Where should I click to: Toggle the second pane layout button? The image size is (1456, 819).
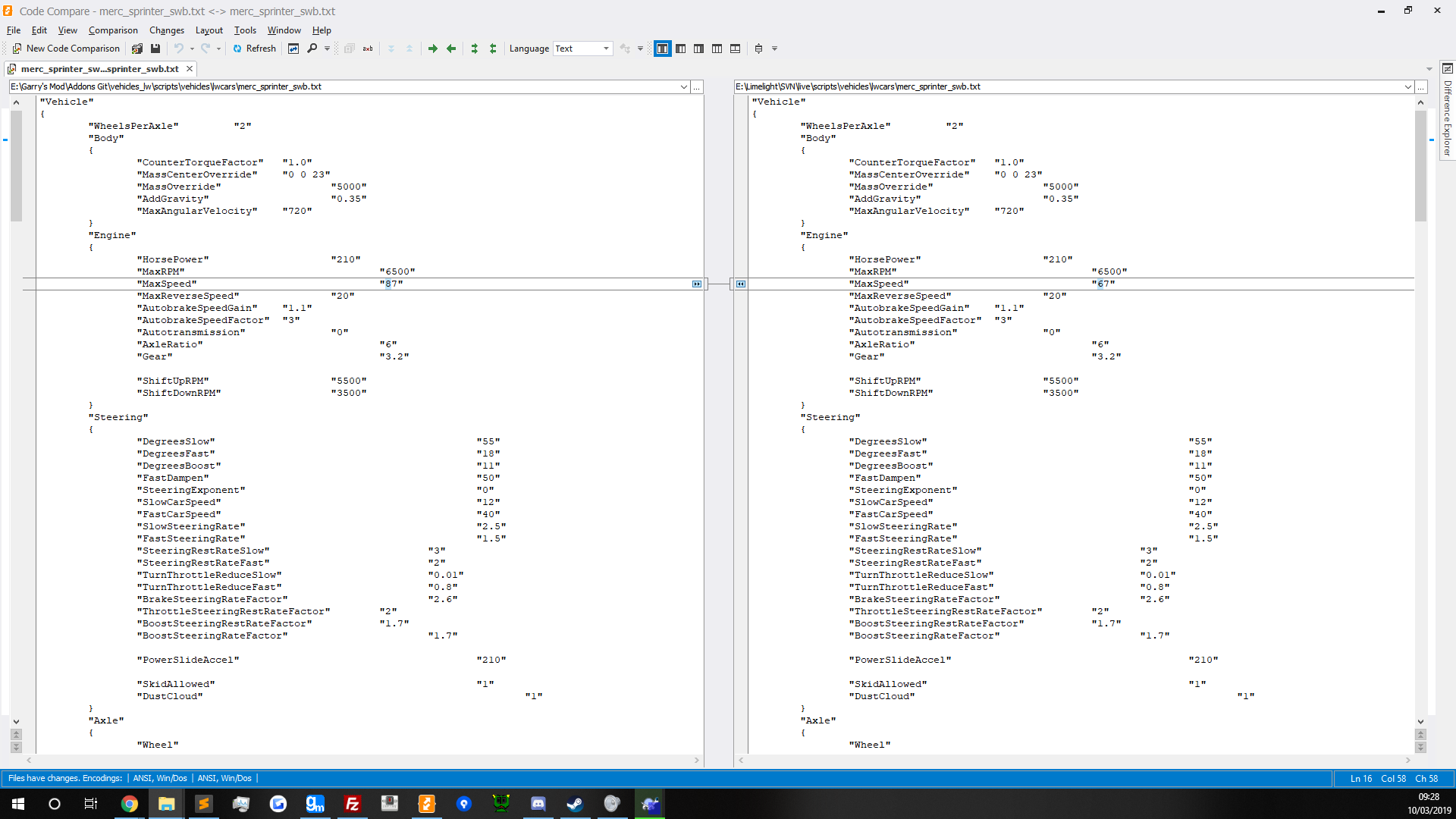pyautogui.click(x=681, y=49)
